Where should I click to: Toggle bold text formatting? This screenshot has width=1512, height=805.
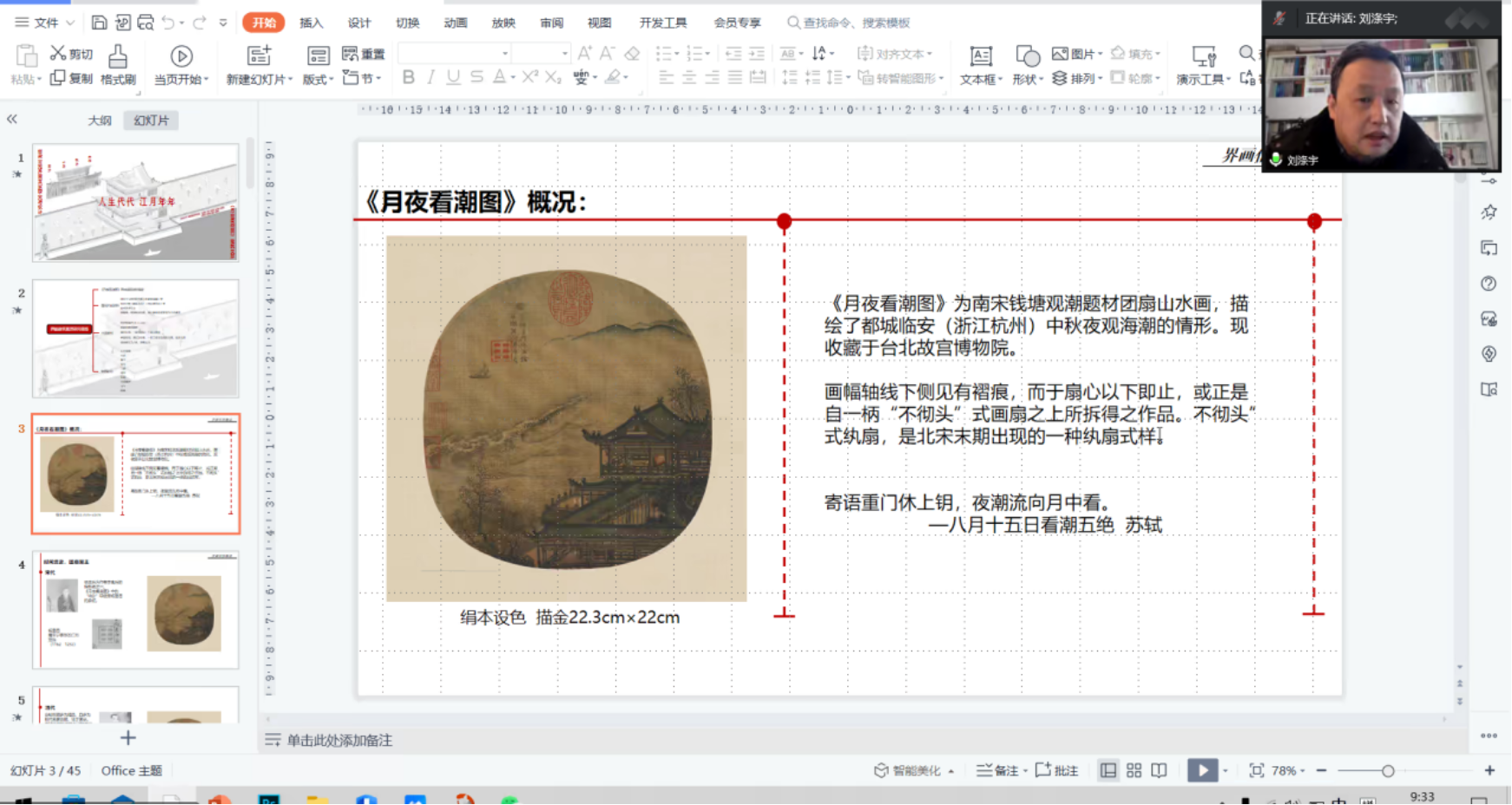coord(408,77)
